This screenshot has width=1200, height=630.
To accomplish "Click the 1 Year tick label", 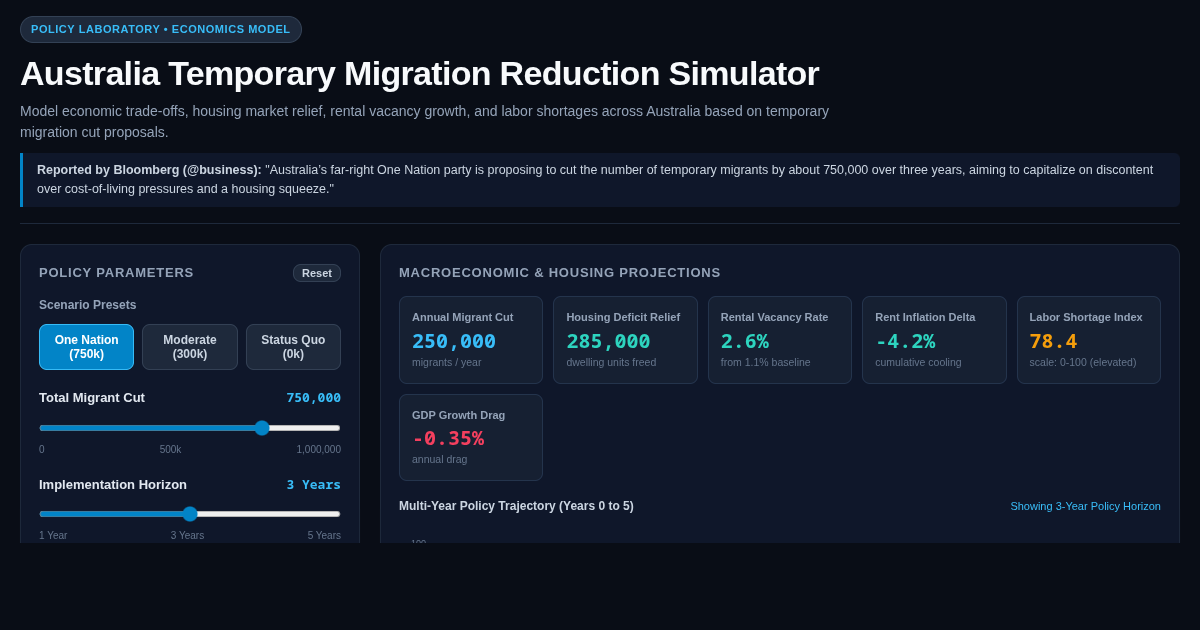I will tap(53, 536).
